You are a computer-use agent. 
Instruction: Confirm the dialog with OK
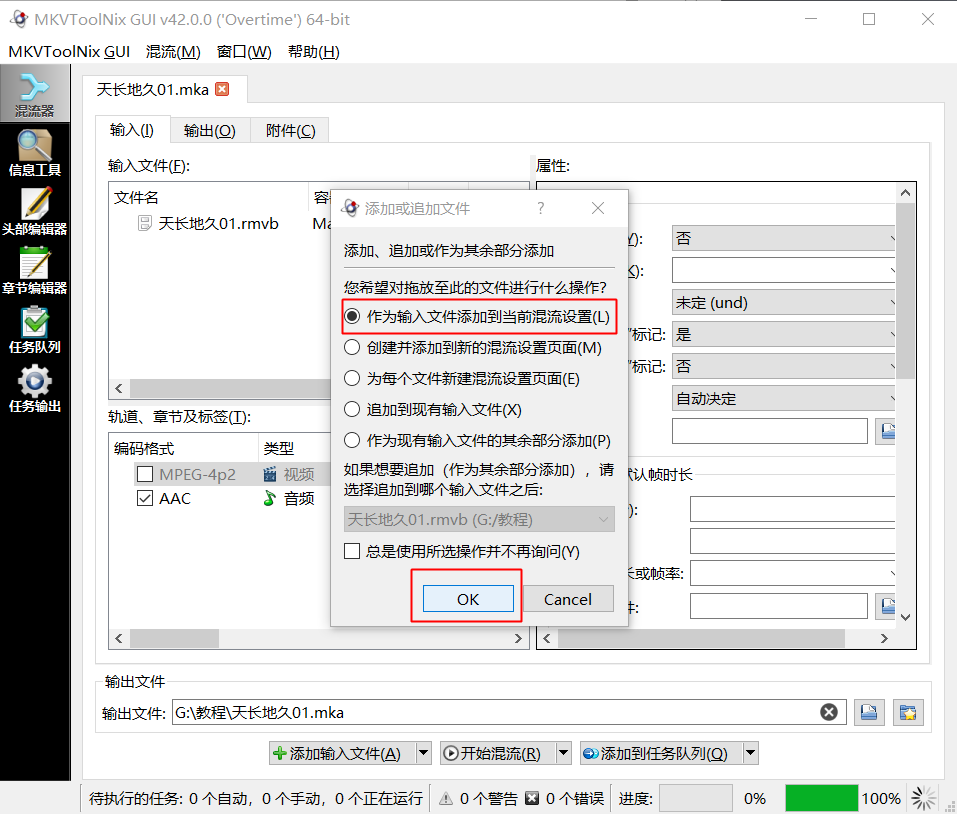(x=468, y=599)
